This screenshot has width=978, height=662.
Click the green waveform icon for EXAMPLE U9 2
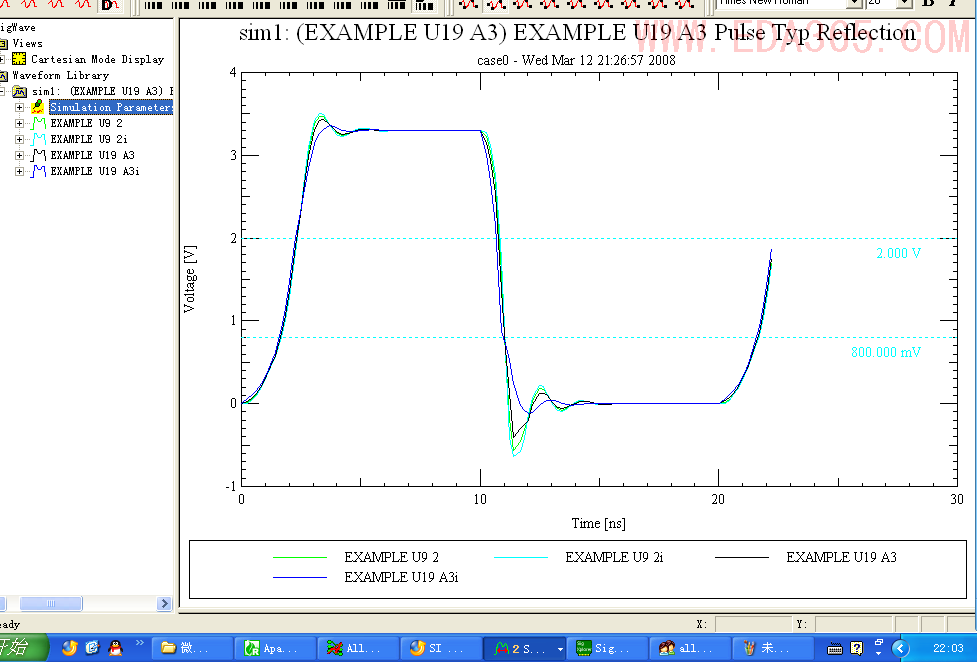pos(39,123)
